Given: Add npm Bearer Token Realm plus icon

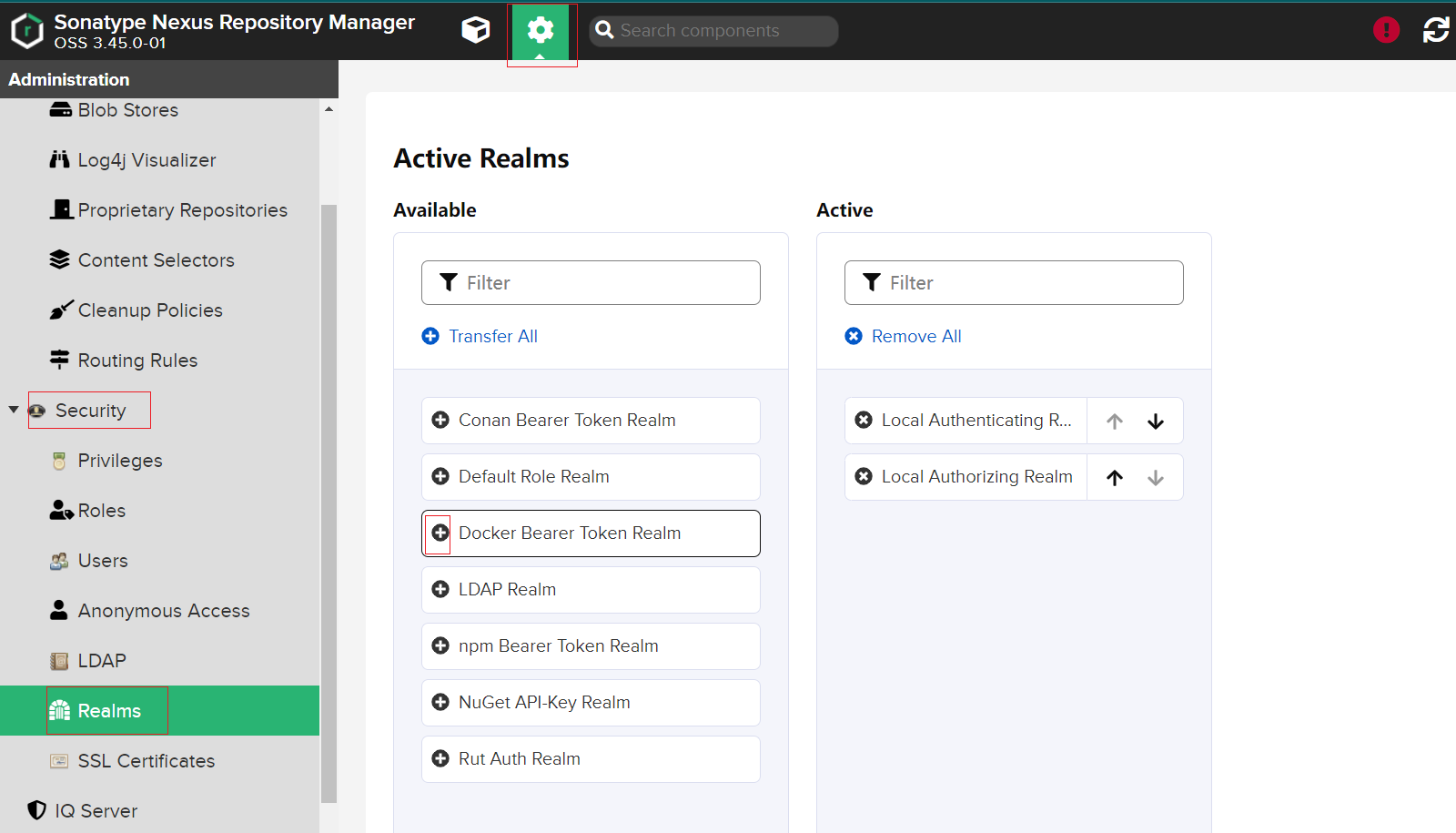Looking at the screenshot, I should tap(440, 645).
